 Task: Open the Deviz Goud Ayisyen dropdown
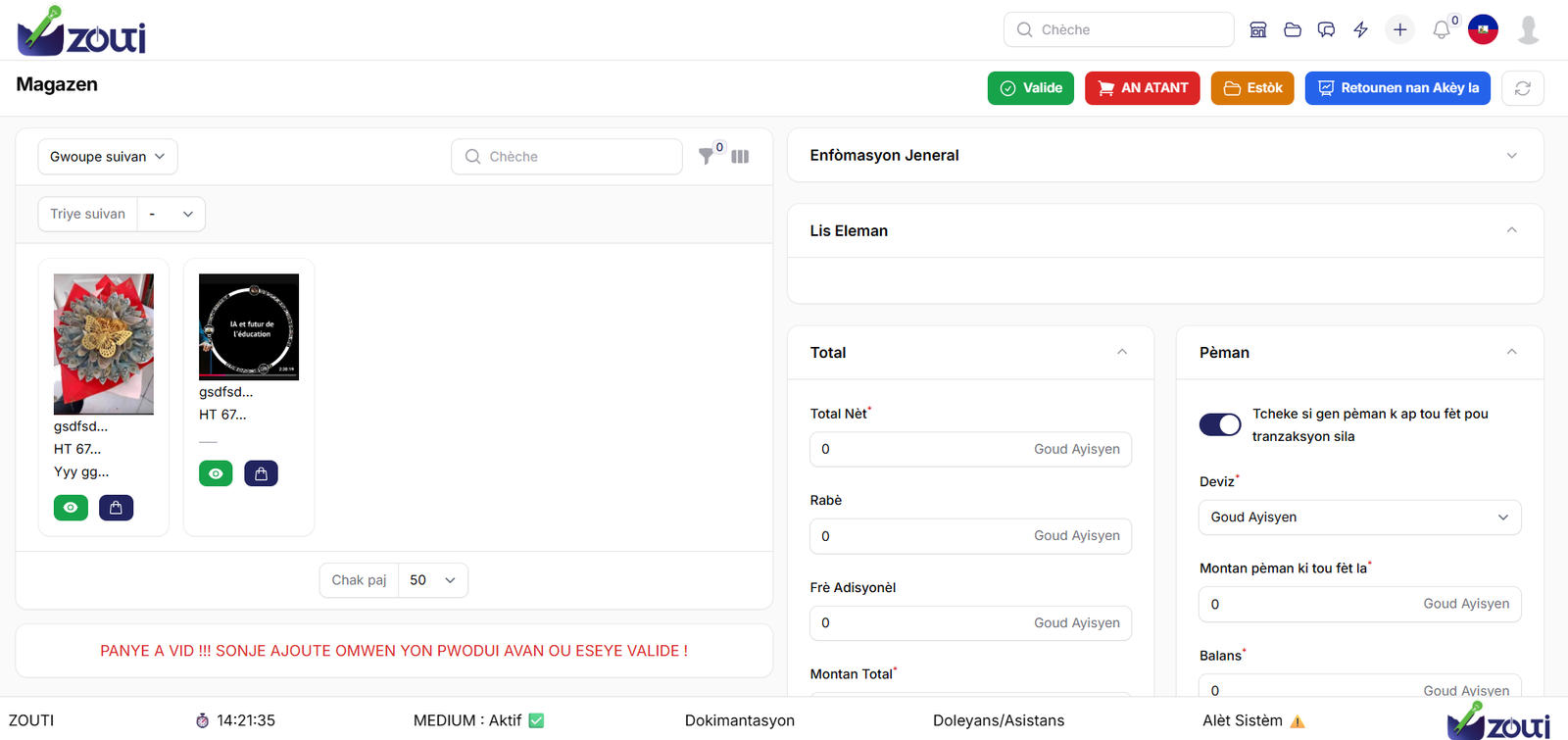1359,518
